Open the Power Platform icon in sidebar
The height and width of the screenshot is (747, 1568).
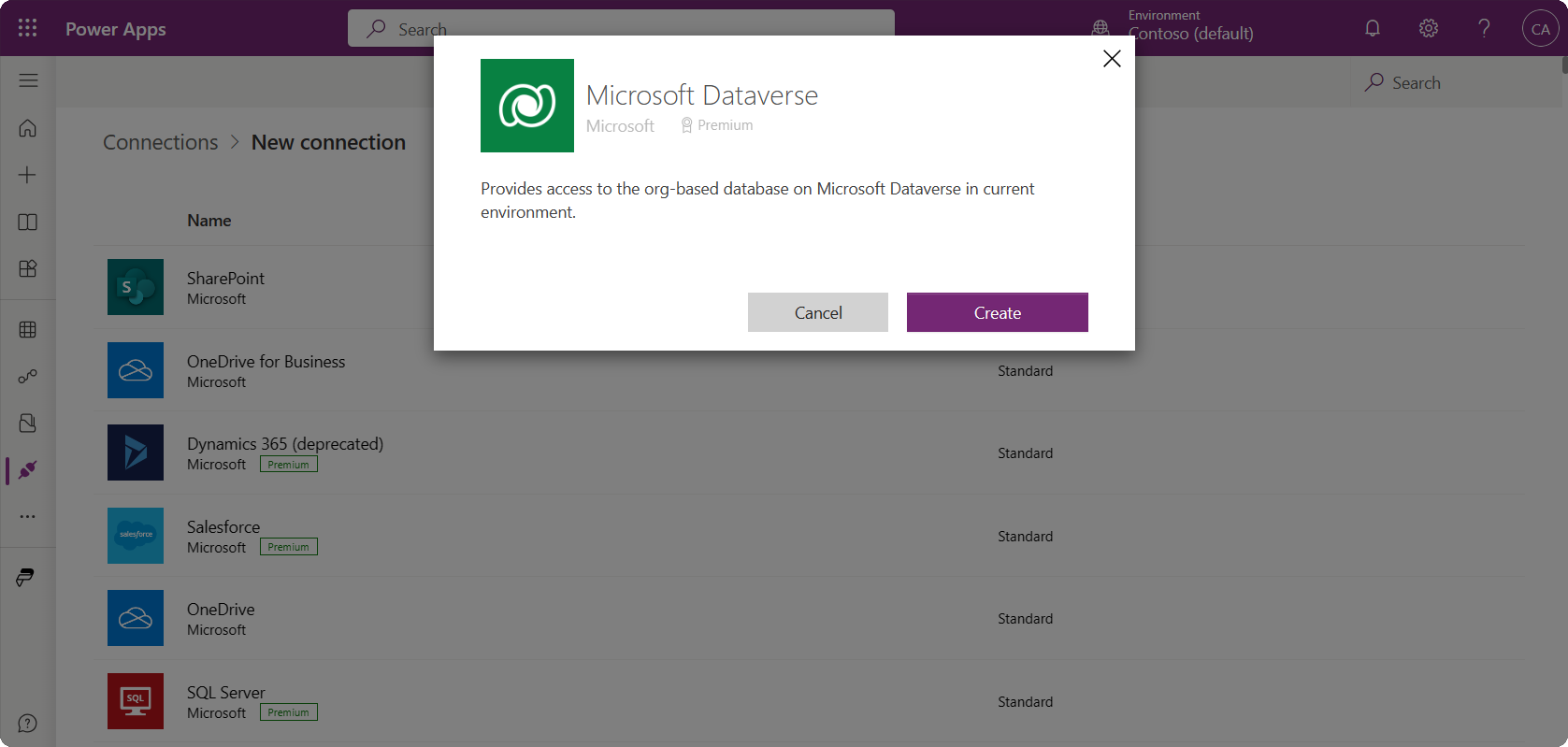pos(25,577)
